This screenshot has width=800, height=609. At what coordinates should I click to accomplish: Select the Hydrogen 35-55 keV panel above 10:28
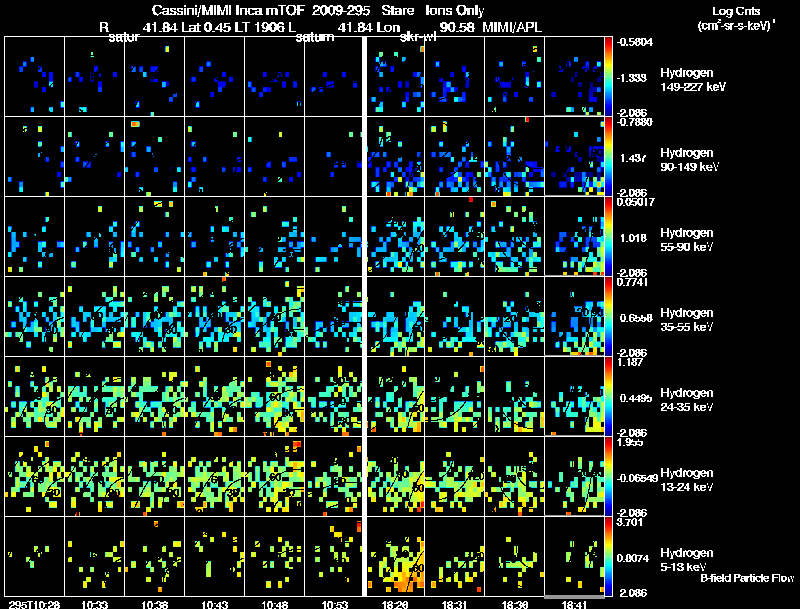tap(35, 316)
